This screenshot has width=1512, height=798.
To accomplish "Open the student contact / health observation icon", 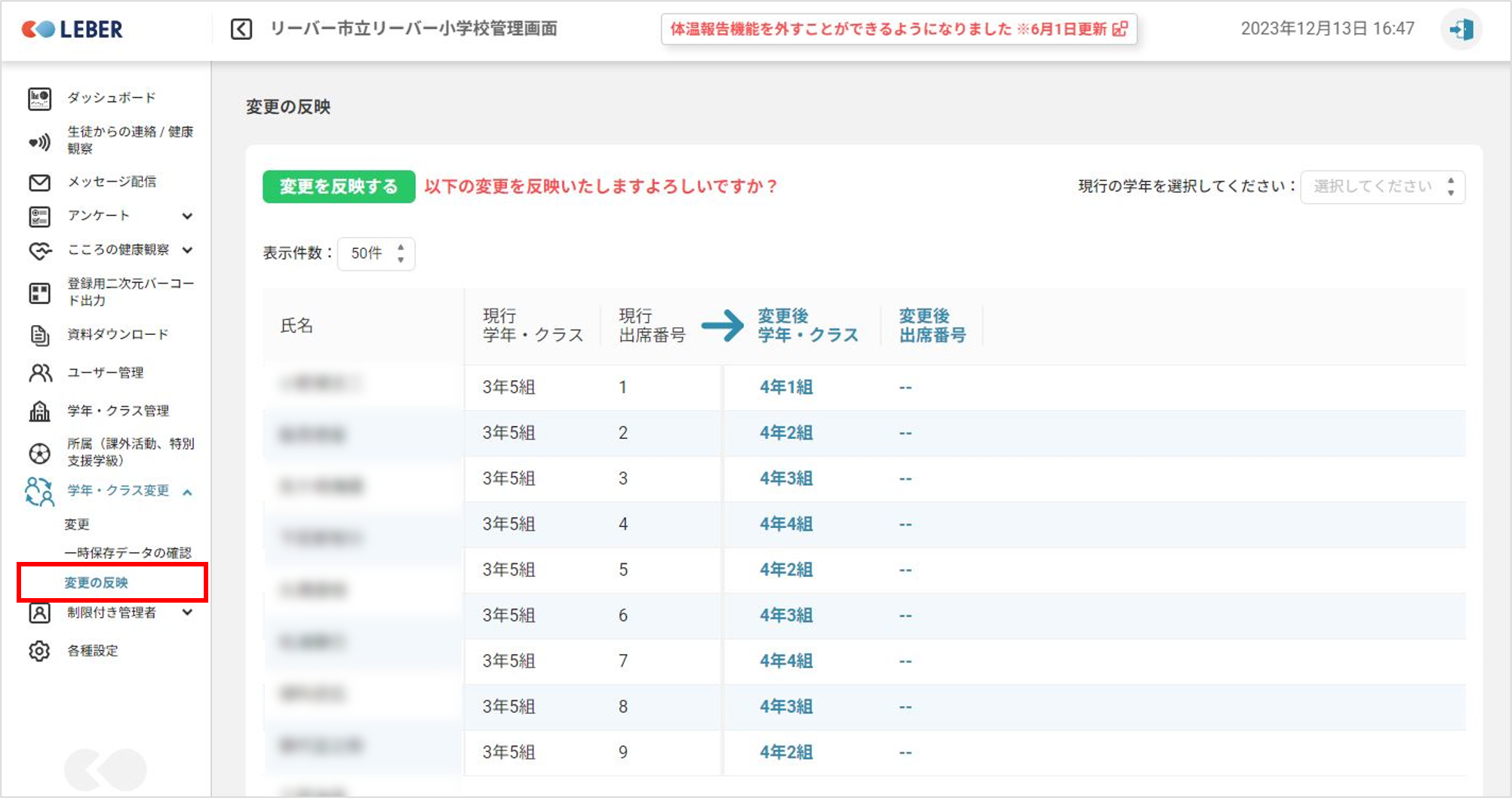I will (39, 141).
